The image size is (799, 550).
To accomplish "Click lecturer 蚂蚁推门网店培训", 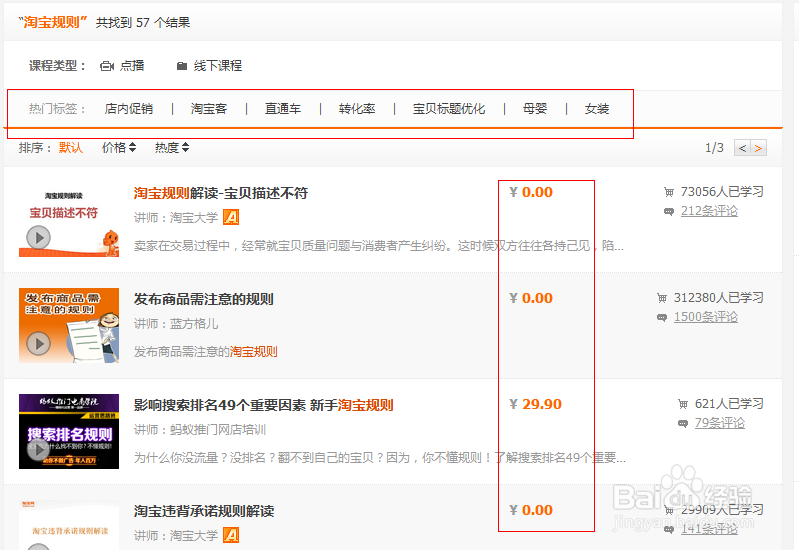I will (x=218, y=430).
